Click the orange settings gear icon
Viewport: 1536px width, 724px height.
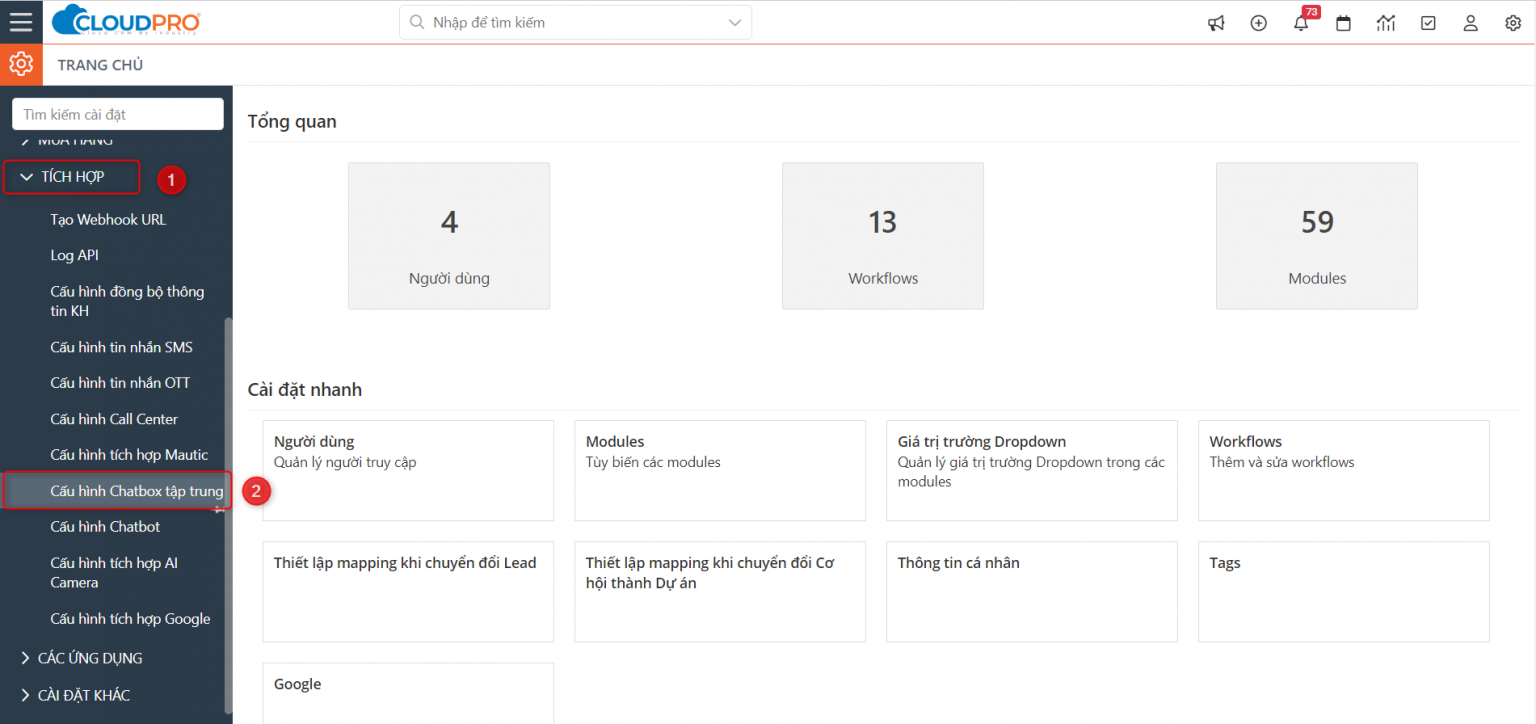pos(21,64)
